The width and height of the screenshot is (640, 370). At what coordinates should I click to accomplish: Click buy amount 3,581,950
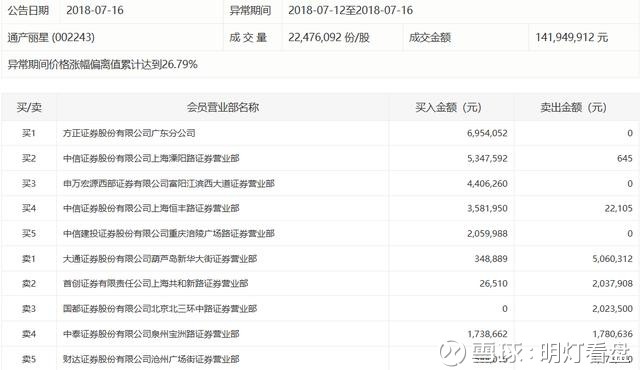[x=487, y=208]
